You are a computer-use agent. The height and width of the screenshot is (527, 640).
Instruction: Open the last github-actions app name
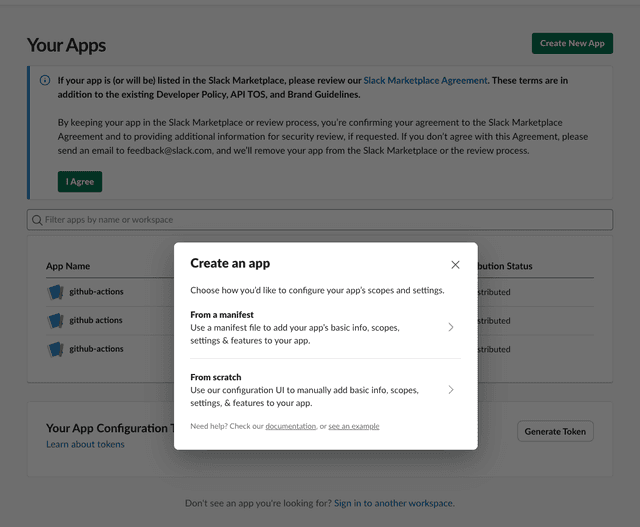tap(96, 349)
